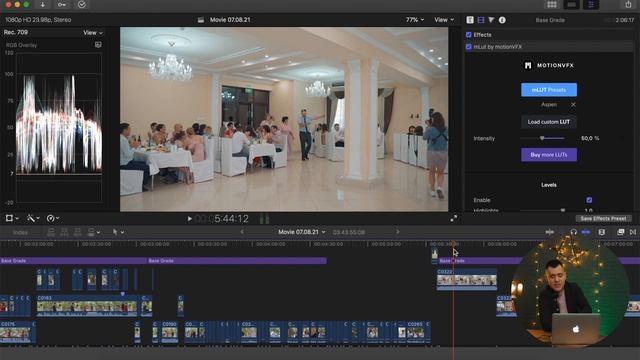Open the color inspector triangle tab

(491, 20)
